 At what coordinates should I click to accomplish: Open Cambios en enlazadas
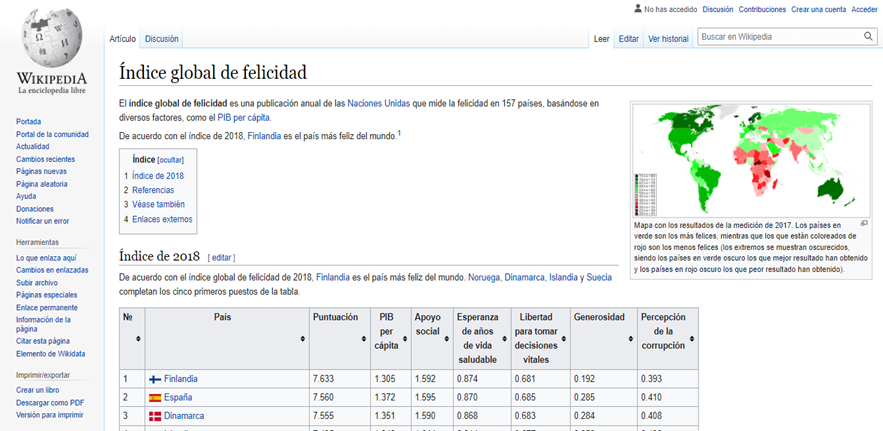(52, 270)
